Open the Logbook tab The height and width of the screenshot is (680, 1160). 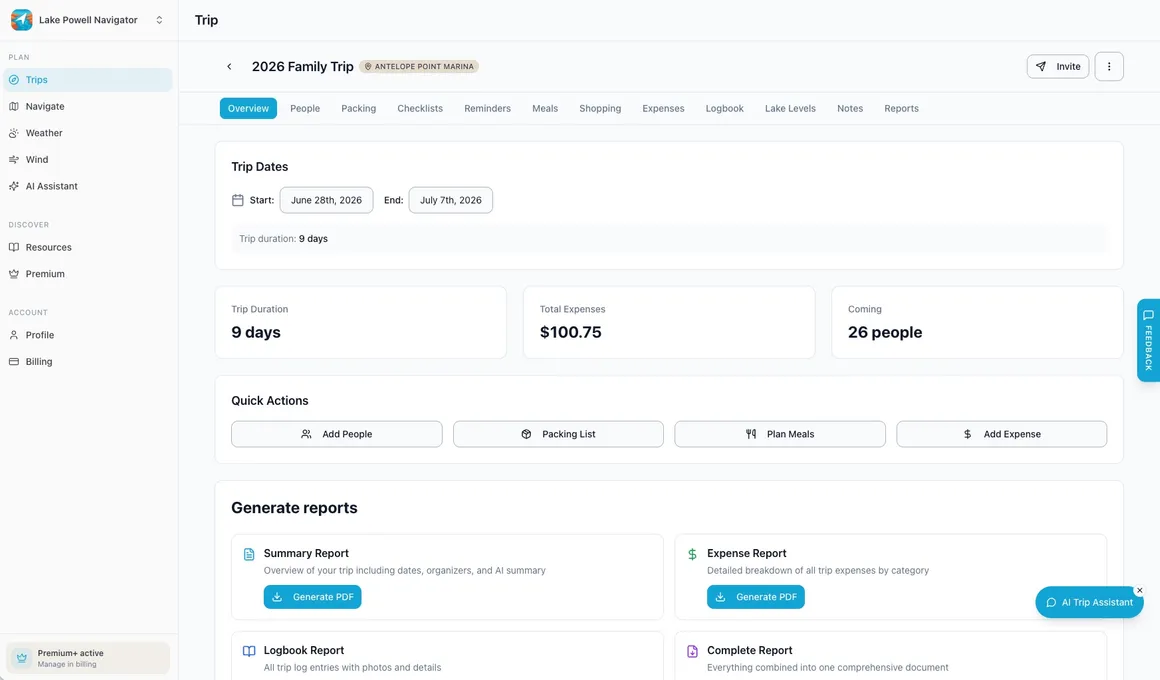tap(725, 108)
